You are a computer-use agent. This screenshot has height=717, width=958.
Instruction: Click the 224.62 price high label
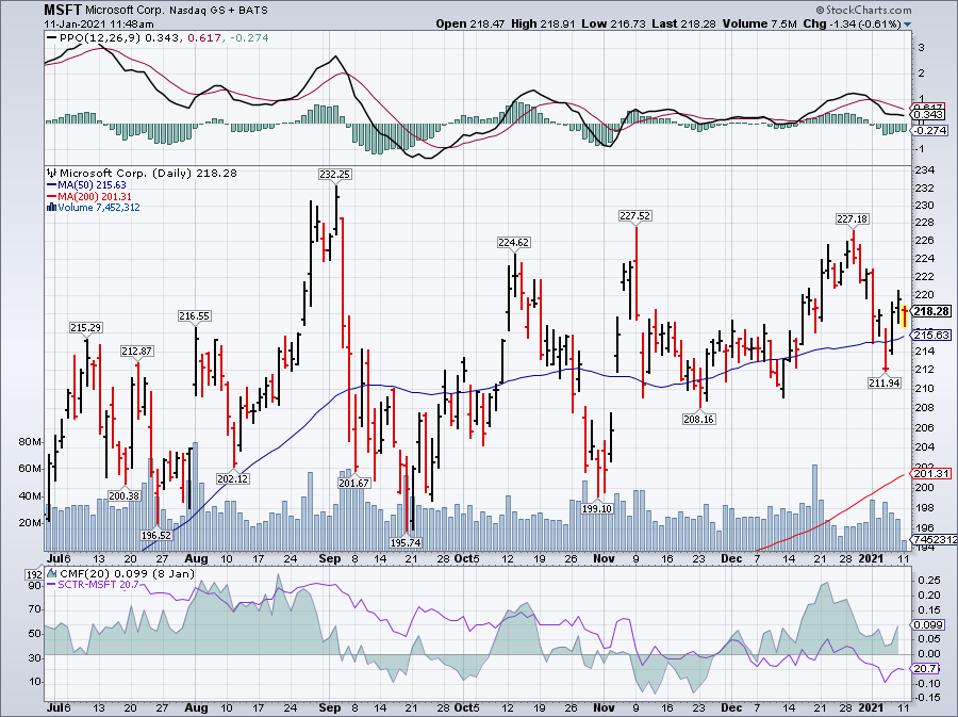(x=513, y=242)
